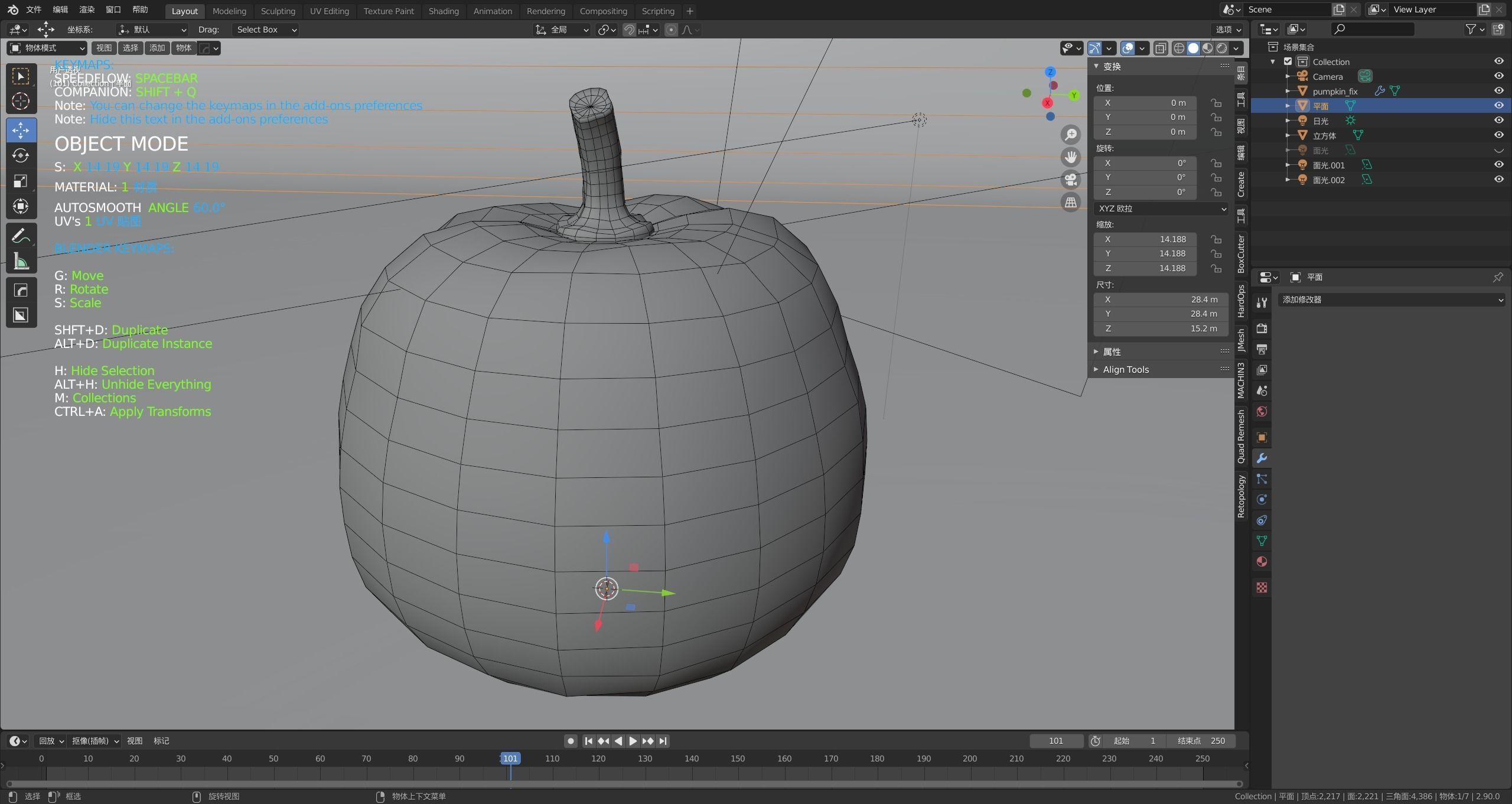This screenshot has width=1512, height=804.
Task: Open the World properties tab
Action: click(x=1262, y=411)
